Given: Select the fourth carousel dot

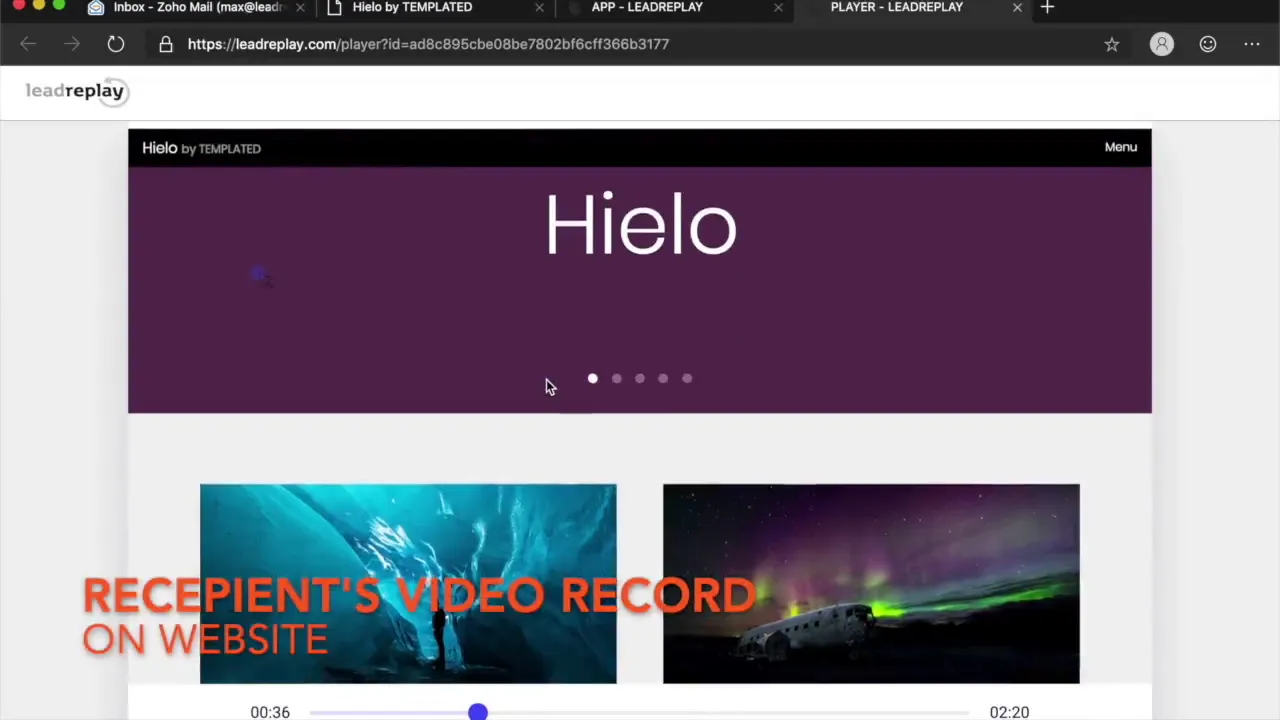Looking at the screenshot, I should coord(663,378).
